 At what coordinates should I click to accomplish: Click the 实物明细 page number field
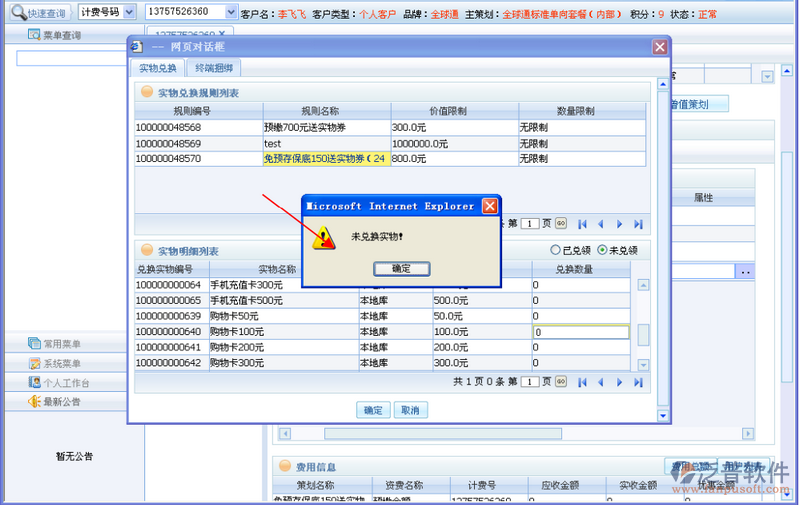coord(530,382)
